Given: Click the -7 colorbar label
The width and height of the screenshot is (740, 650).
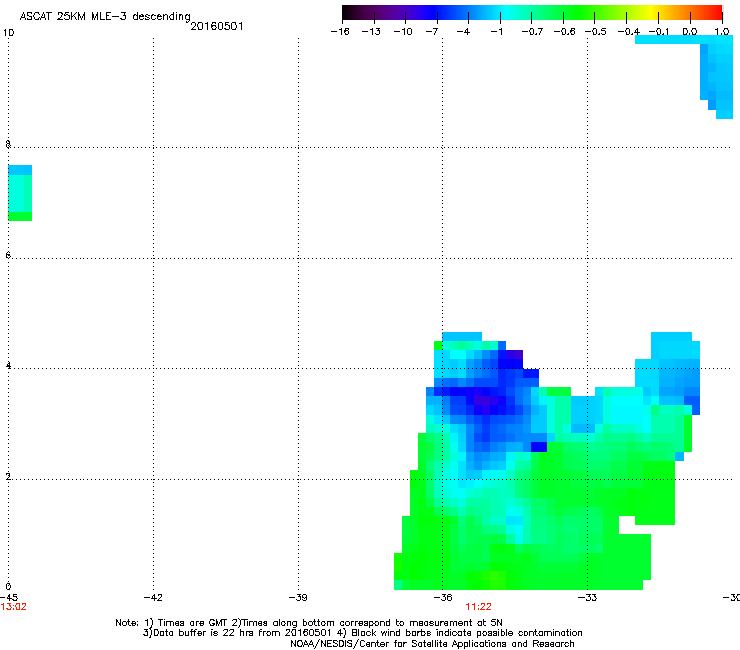Looking at the screenshot, I should tap(432, 32).
